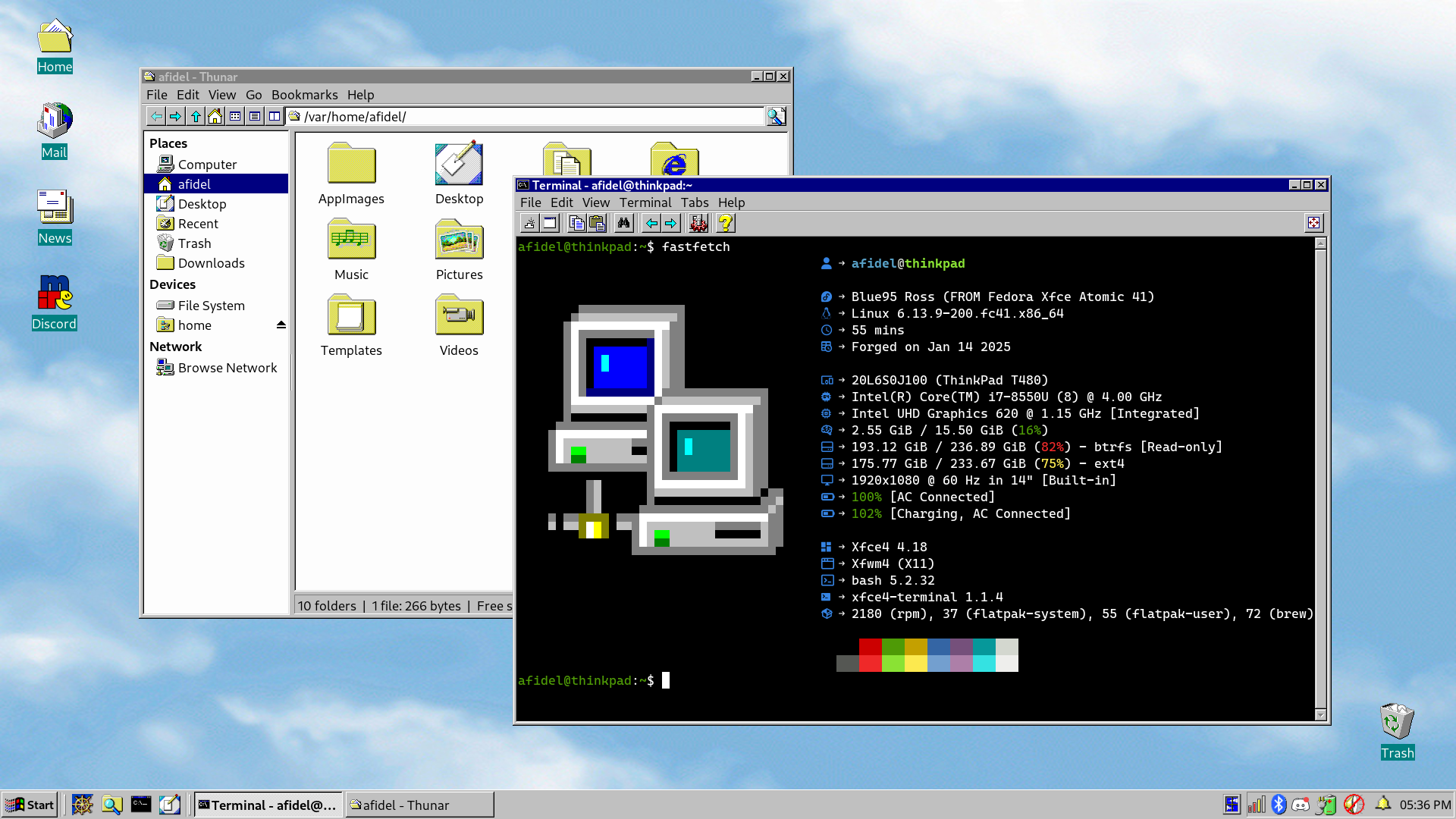Open Terminal preferences gear icon

click(698, 223)
